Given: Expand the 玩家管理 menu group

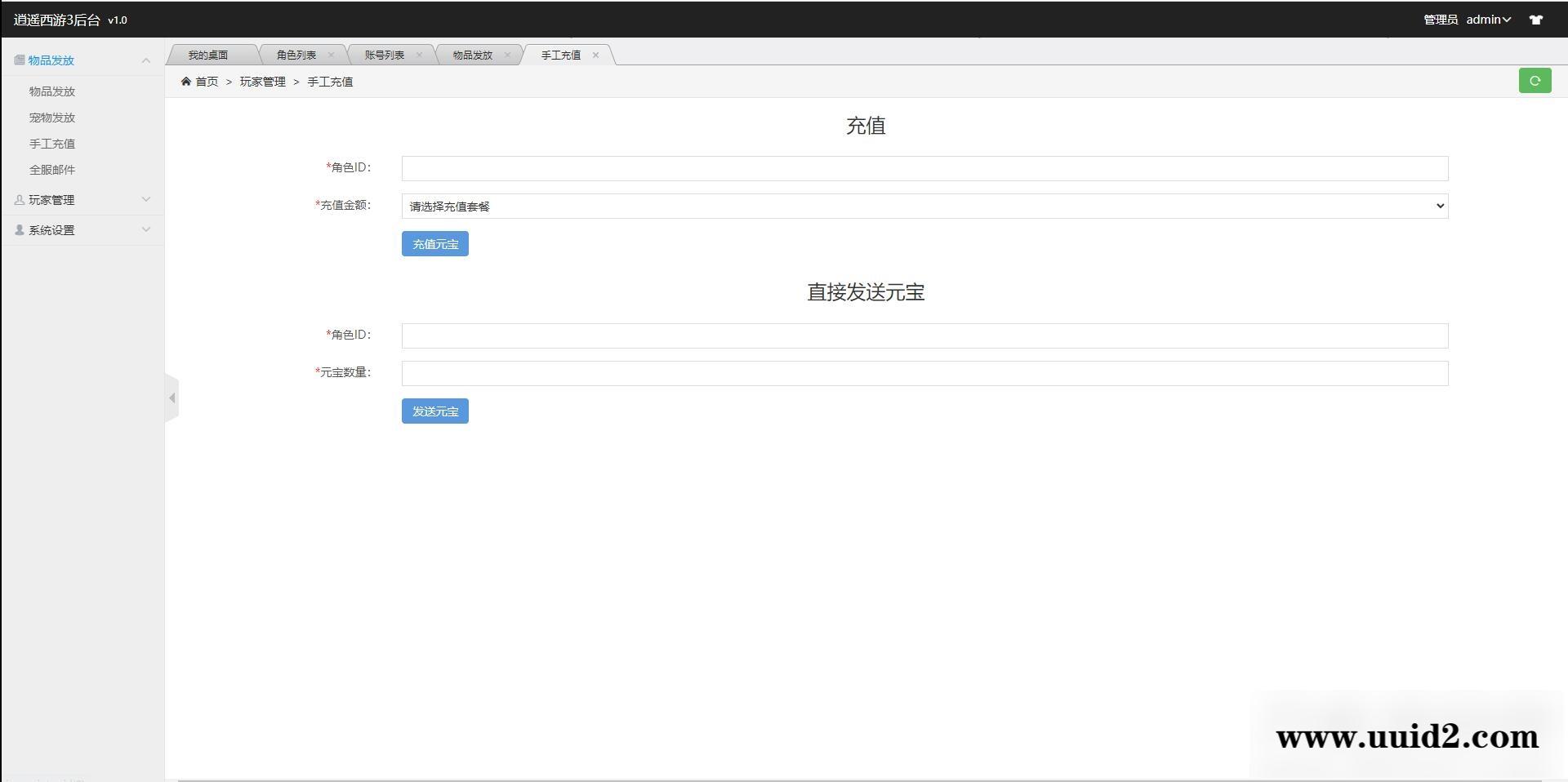Looking at the screenshot, I should coord(146,199).
